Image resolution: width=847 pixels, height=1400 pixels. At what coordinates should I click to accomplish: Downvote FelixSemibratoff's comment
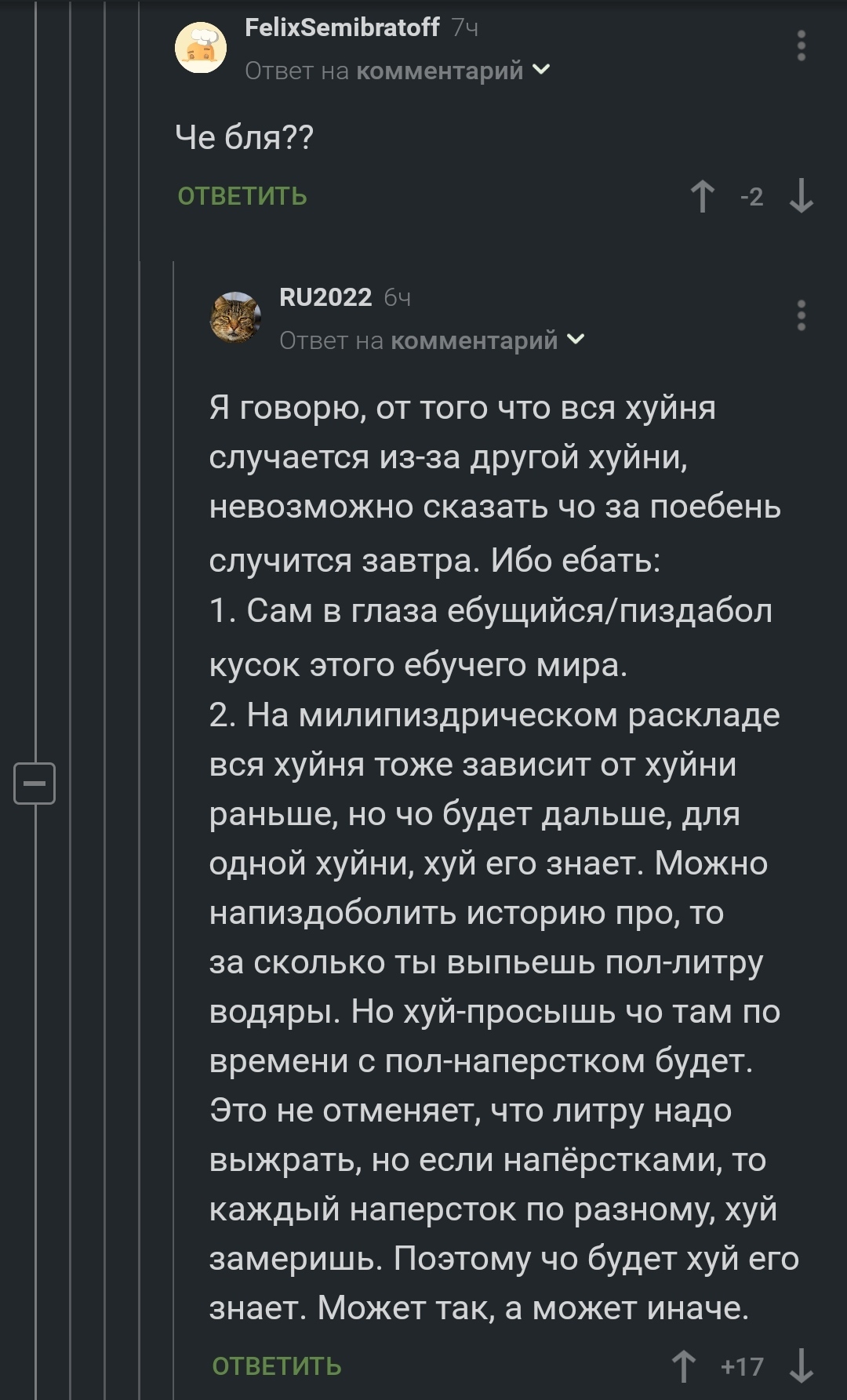(801, 196)
